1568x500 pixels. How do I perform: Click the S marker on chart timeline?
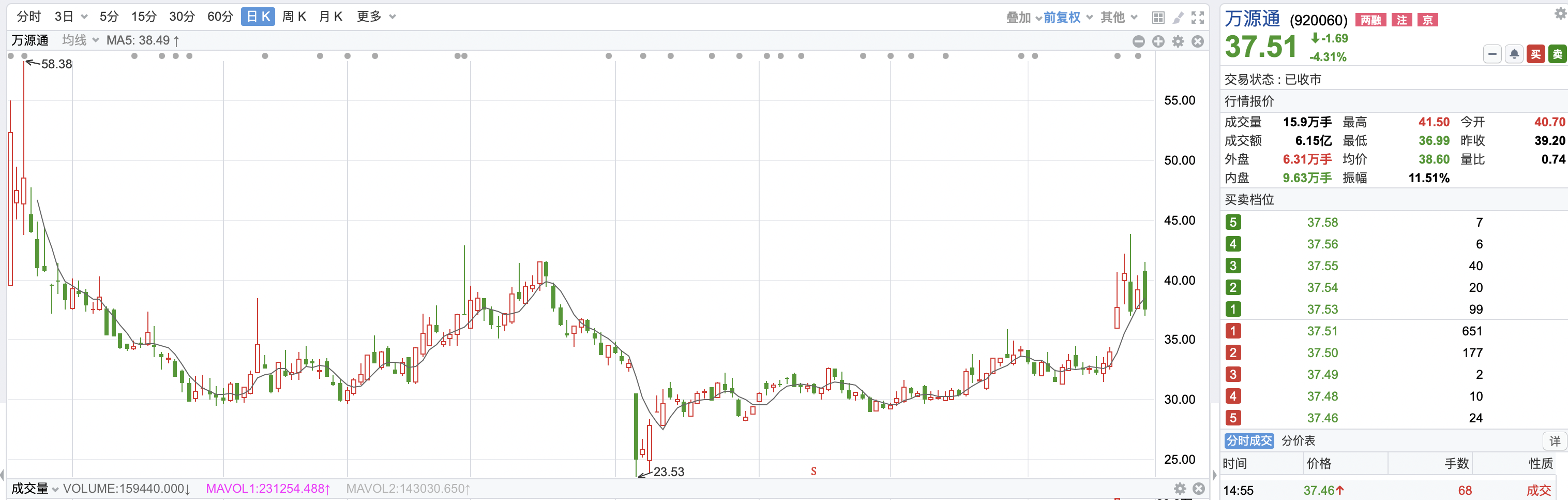[814, 472]
